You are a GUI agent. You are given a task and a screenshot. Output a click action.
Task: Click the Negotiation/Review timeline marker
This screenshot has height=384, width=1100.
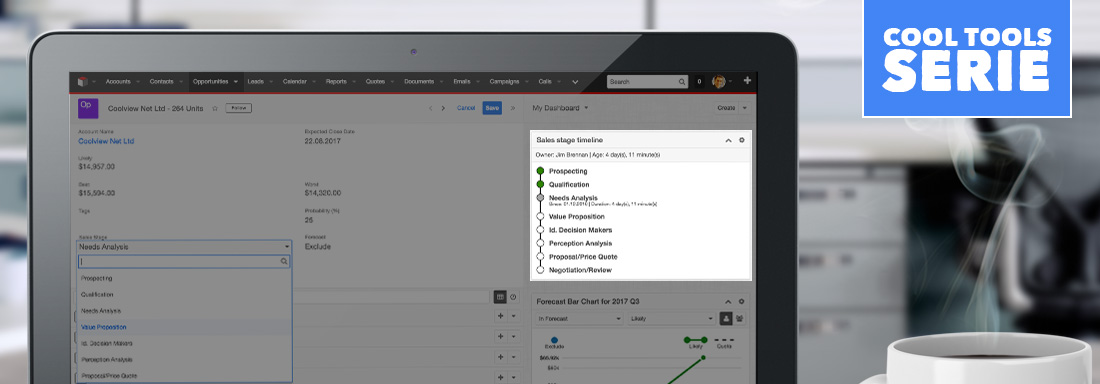point(540,270)
